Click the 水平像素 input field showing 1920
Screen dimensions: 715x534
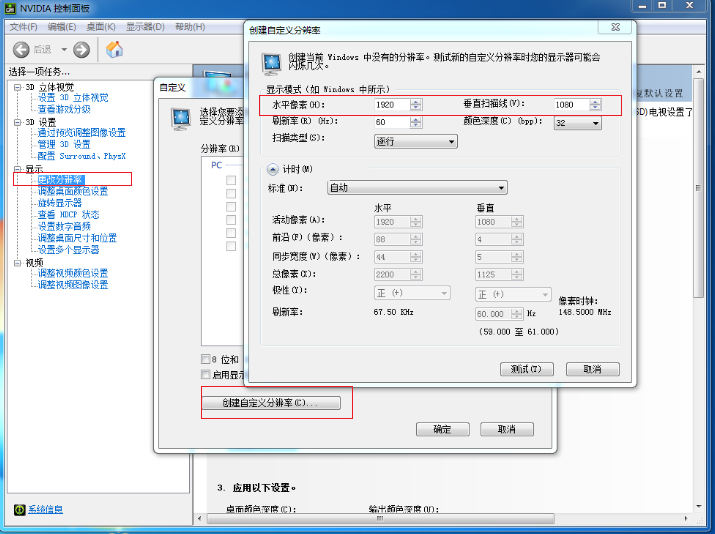[392, 105]
